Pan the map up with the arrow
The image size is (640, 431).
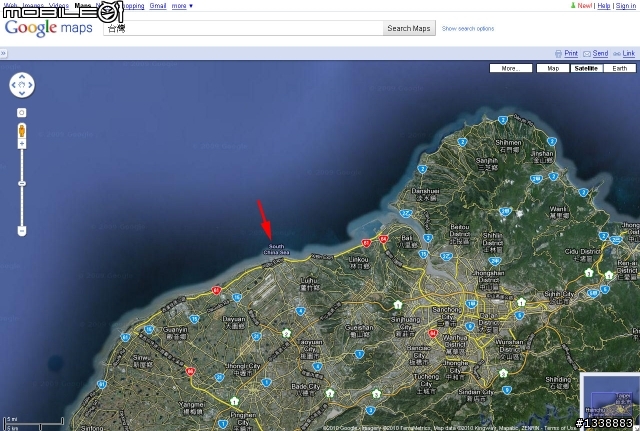coord(22,77)
